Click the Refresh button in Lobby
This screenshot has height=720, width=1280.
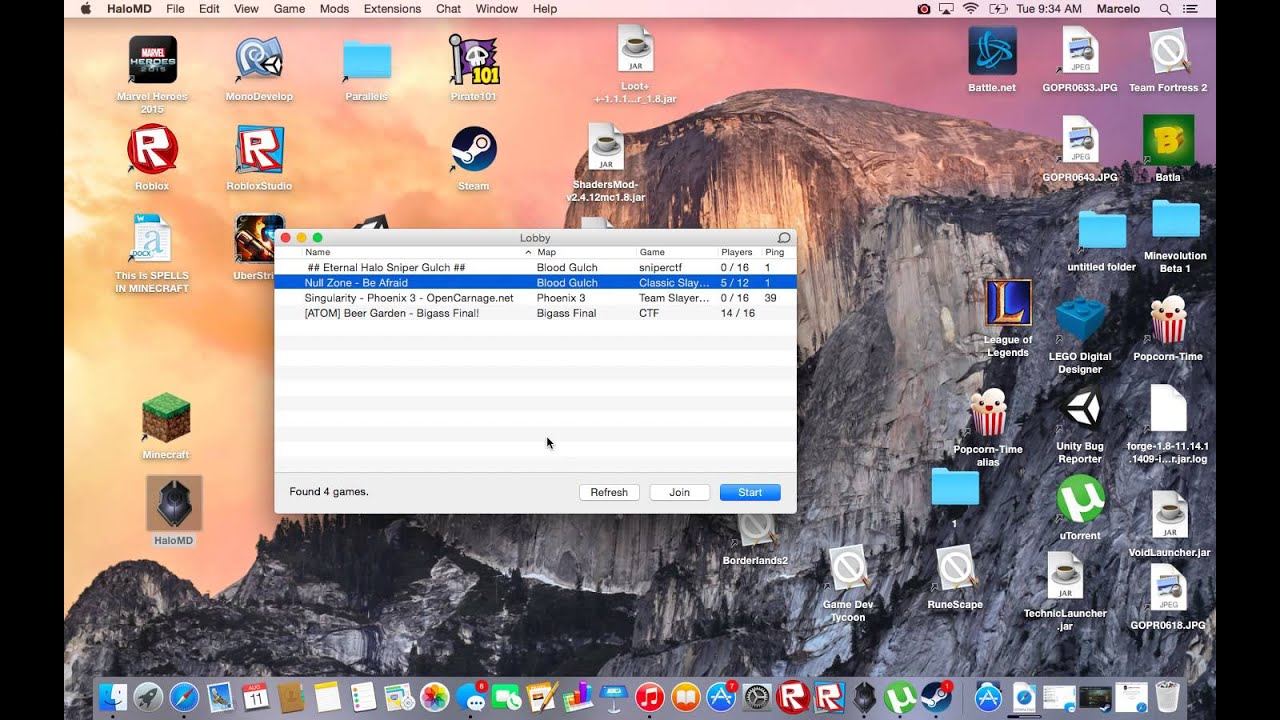(x=609, y=492)
